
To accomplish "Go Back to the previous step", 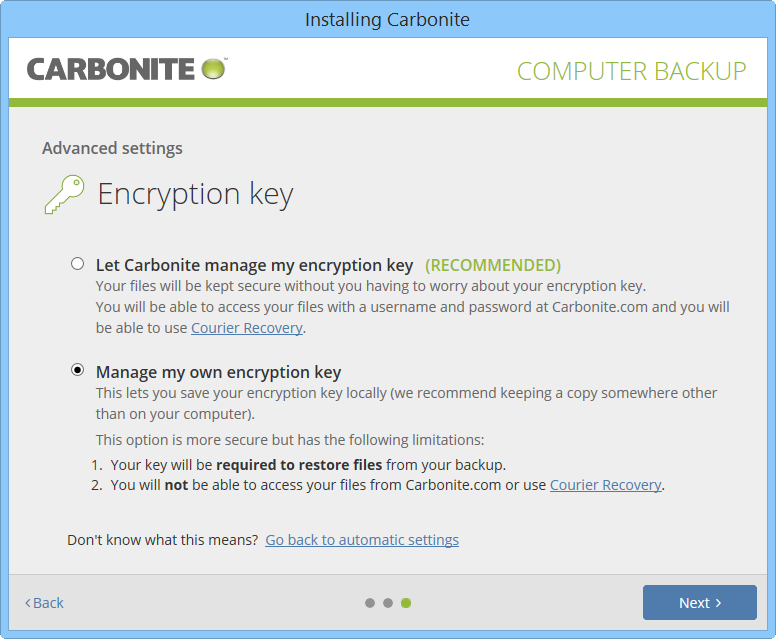I will pos(47,603).
